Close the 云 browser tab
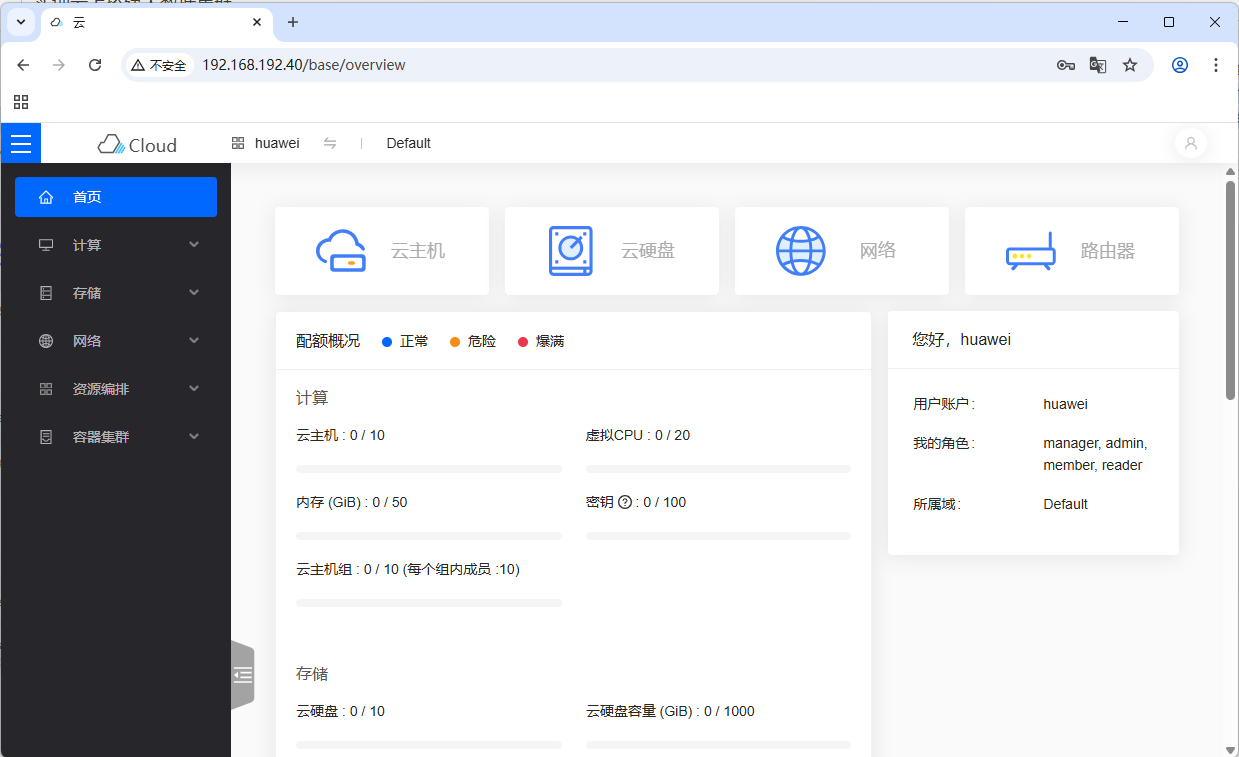This screenshot has width=1239, height=757. point(257,22)
